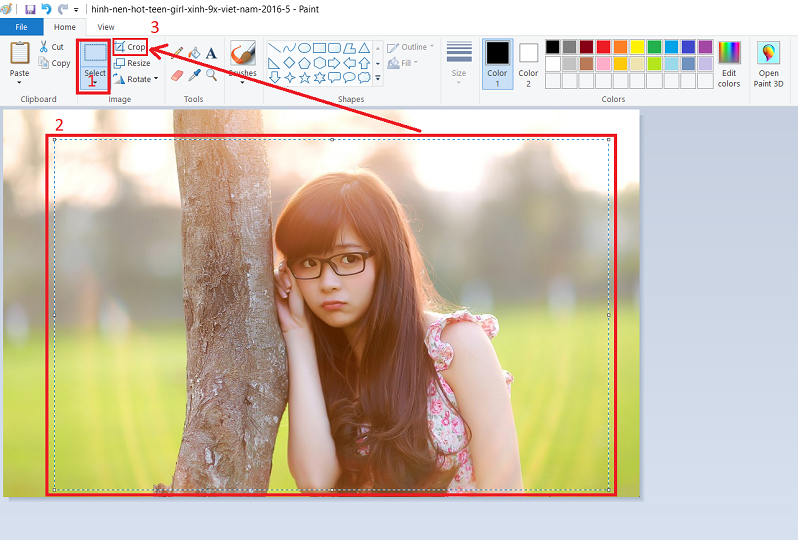Activate the Magnifier tool
This screenshot has height=540, width=798.
click(x=211, y=75)
